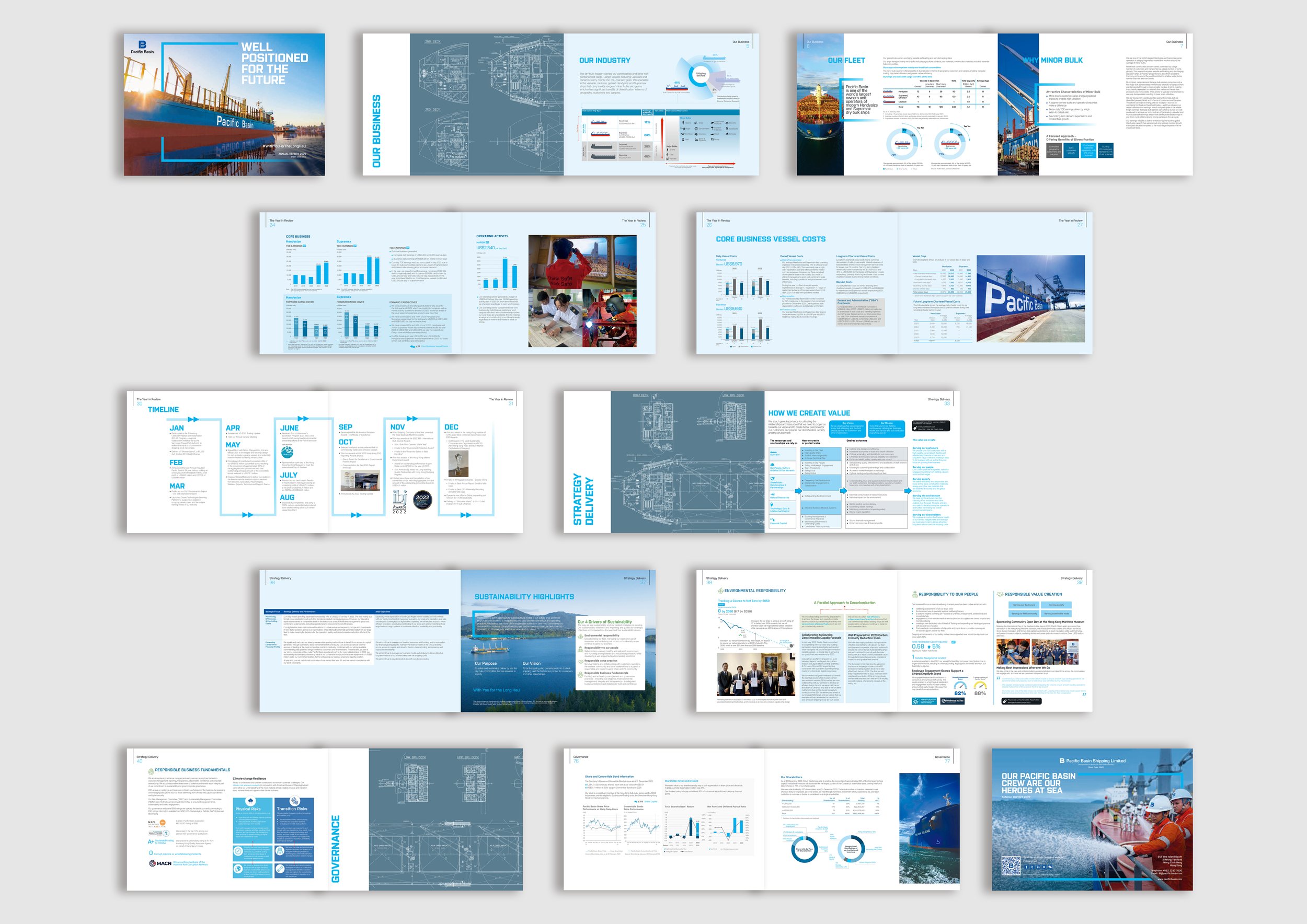This screenshot has width=1307, height=924.
Task: Select the 'SUSTAINABILITY HIGHLIGHTS' heading
Action: click(x=524, y=597)
